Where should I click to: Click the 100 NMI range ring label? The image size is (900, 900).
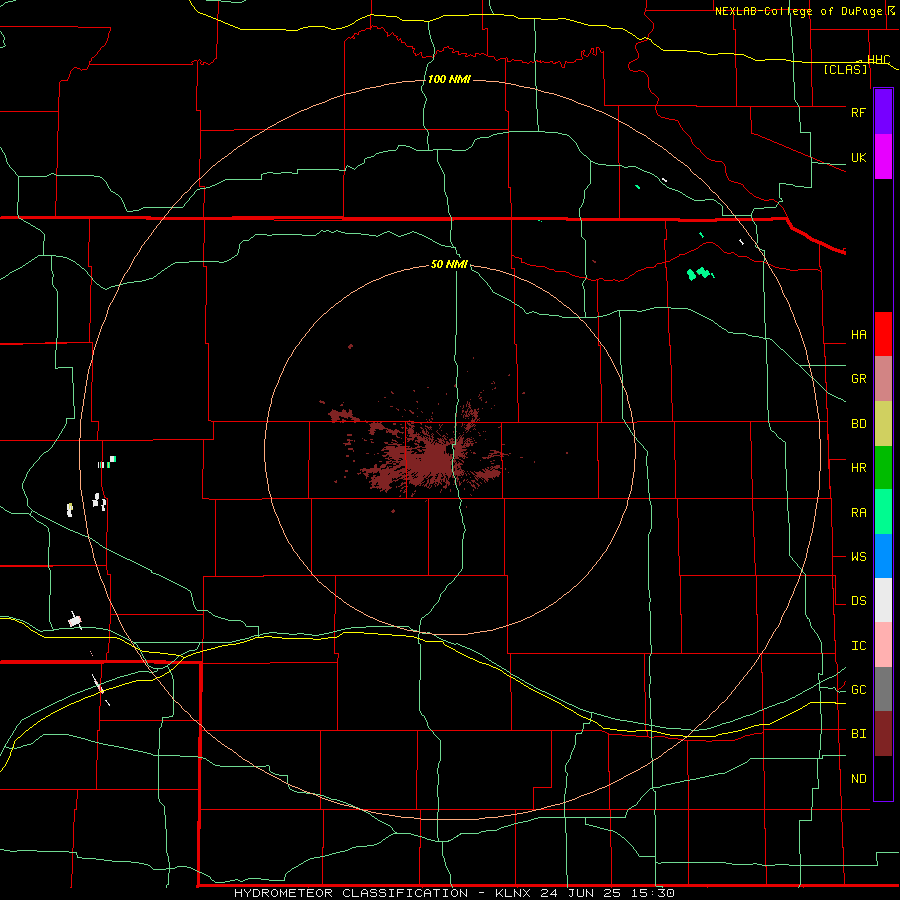pos(449,79)
